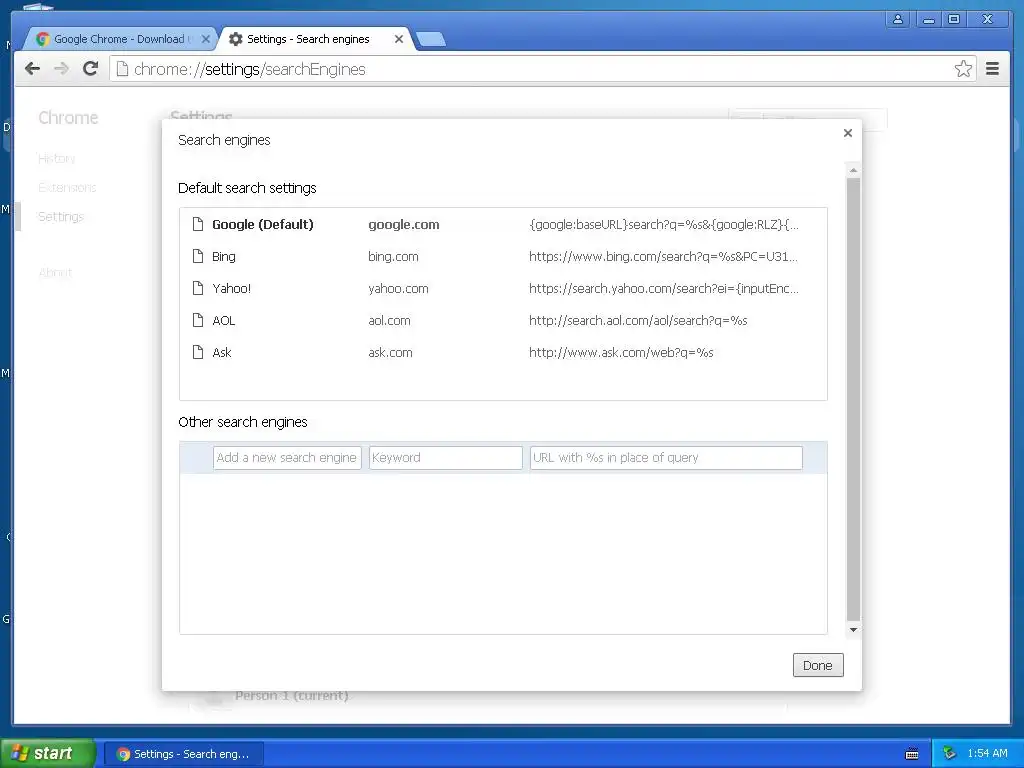Open the Windows start menu
The image size is (1024, 768).
pyautogui.click(x=47, y=754)
